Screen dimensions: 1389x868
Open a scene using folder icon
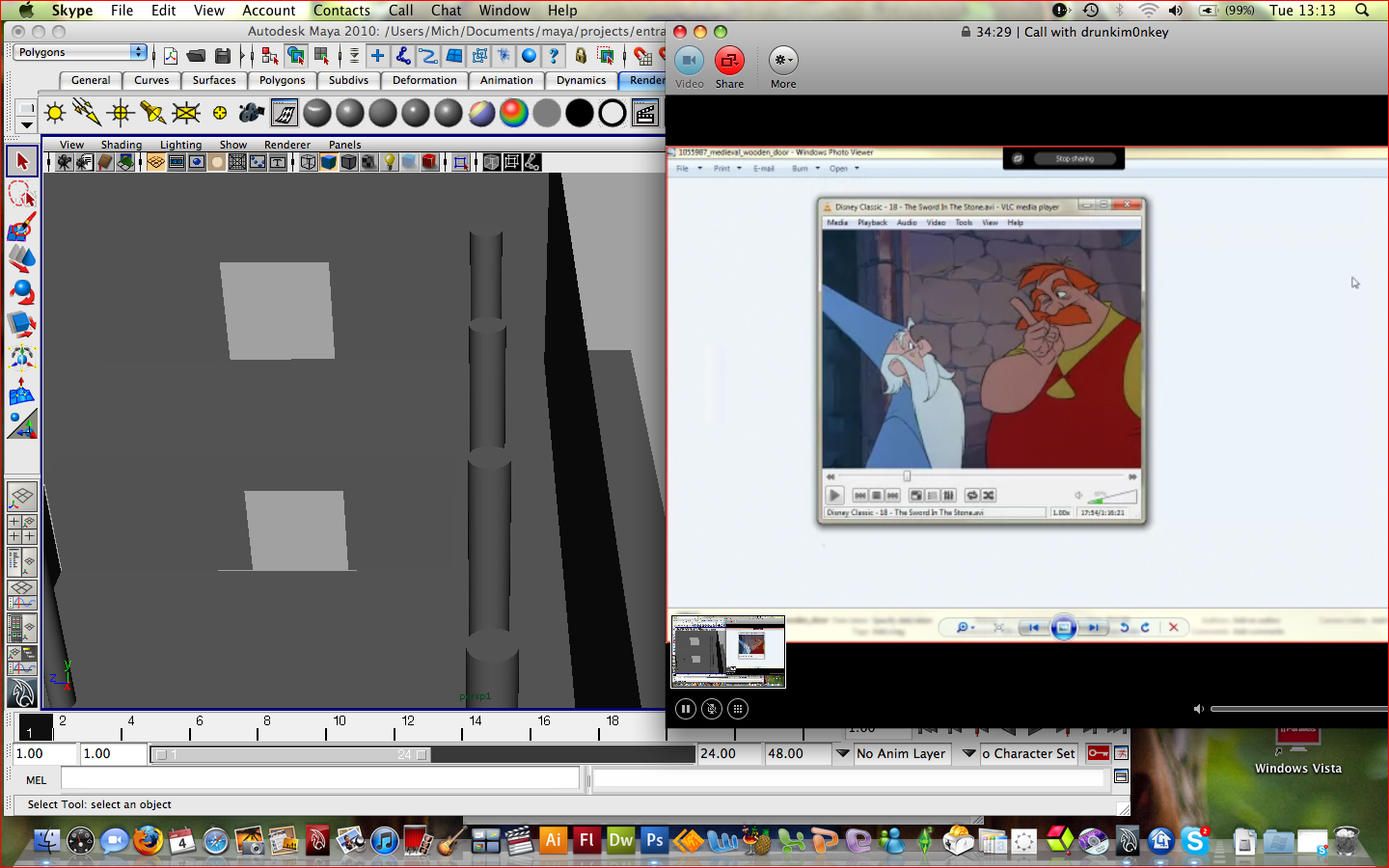[x=196, y=56]
